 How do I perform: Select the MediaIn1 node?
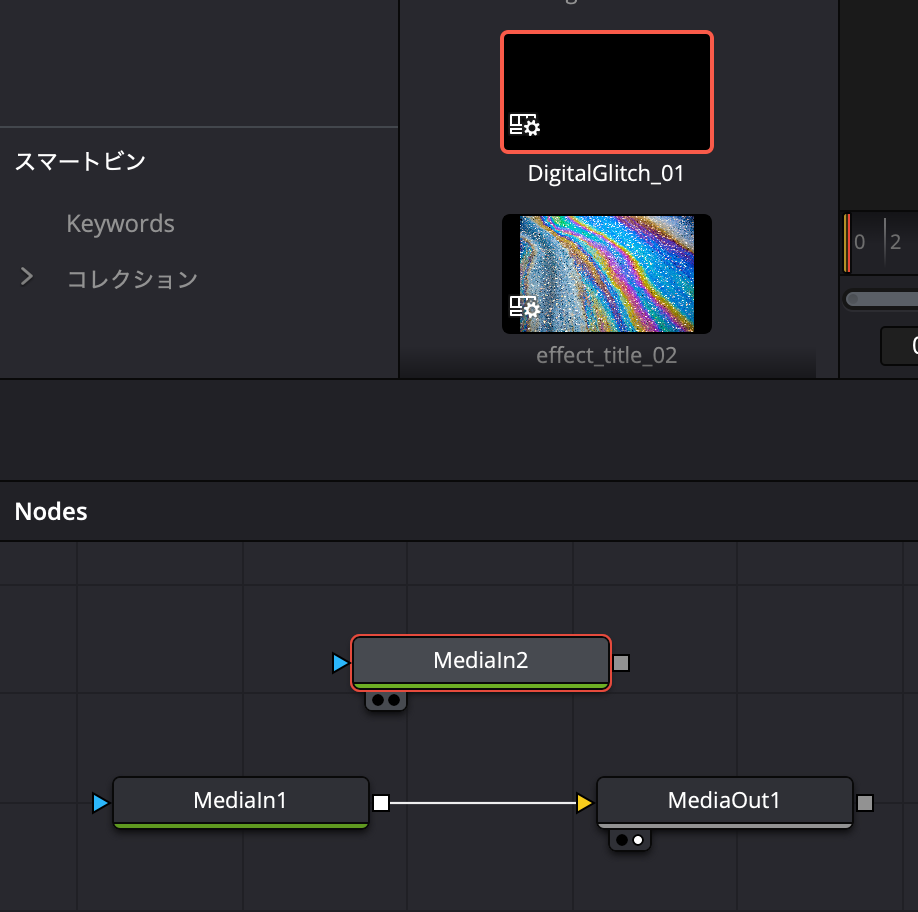(240, 801)
